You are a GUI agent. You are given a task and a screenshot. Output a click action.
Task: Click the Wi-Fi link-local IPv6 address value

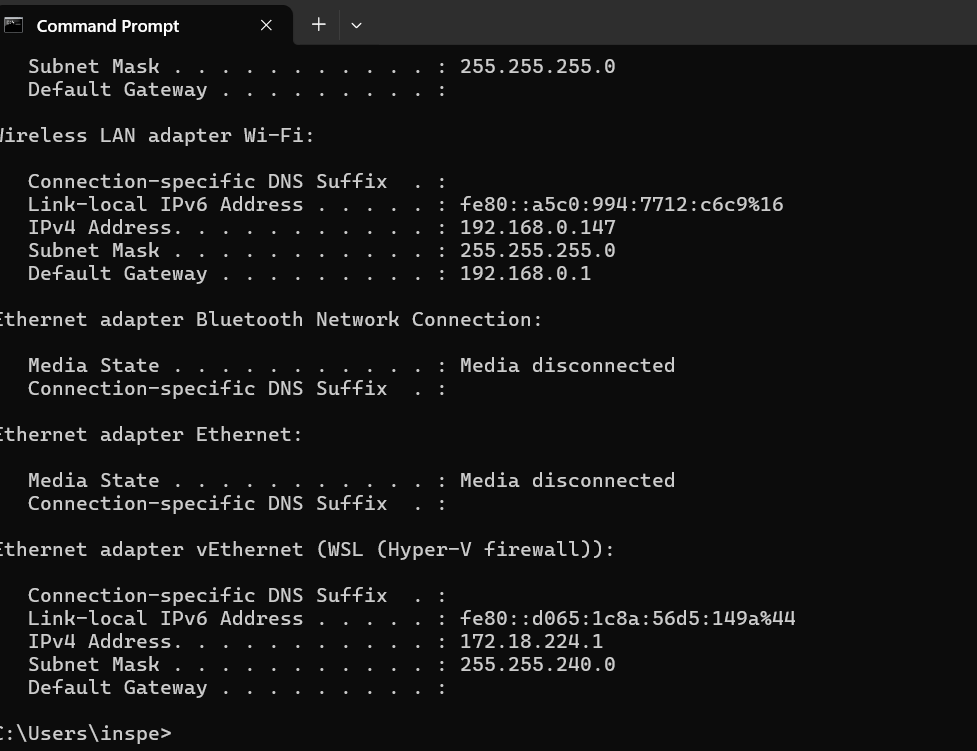pos(621,205)
